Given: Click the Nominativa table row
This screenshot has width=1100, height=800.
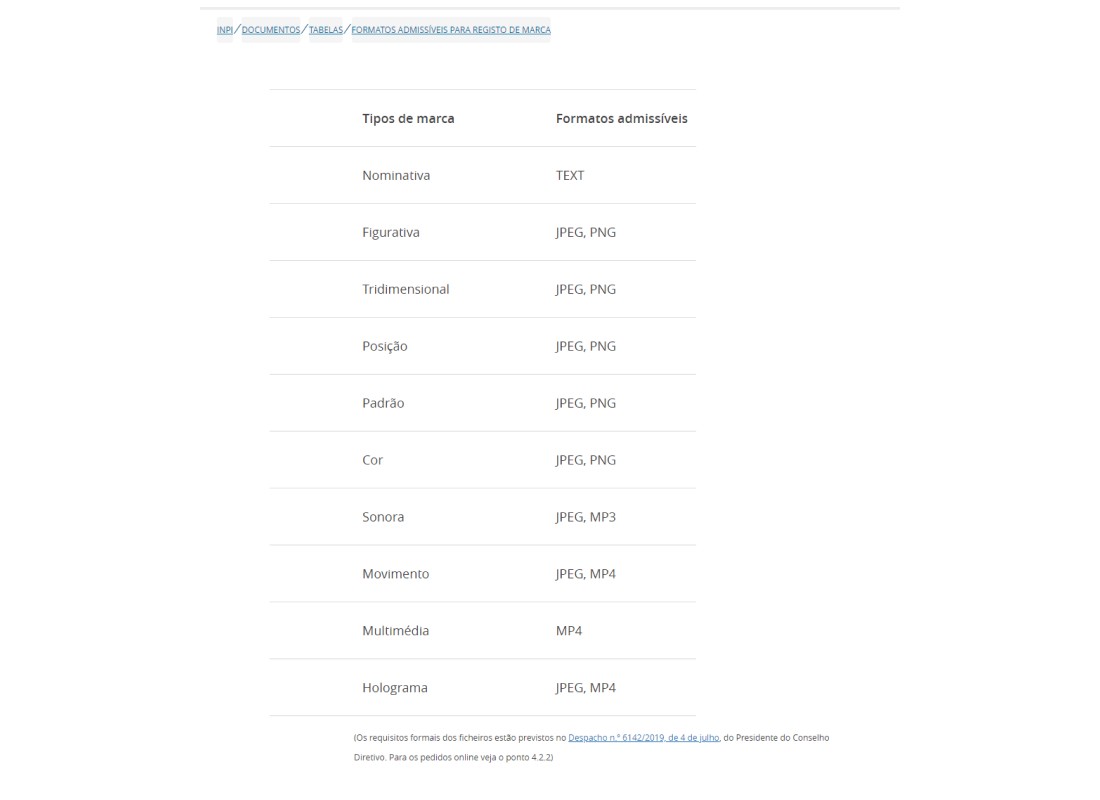Looking at the screenshot, I should (x=396, y=175).
